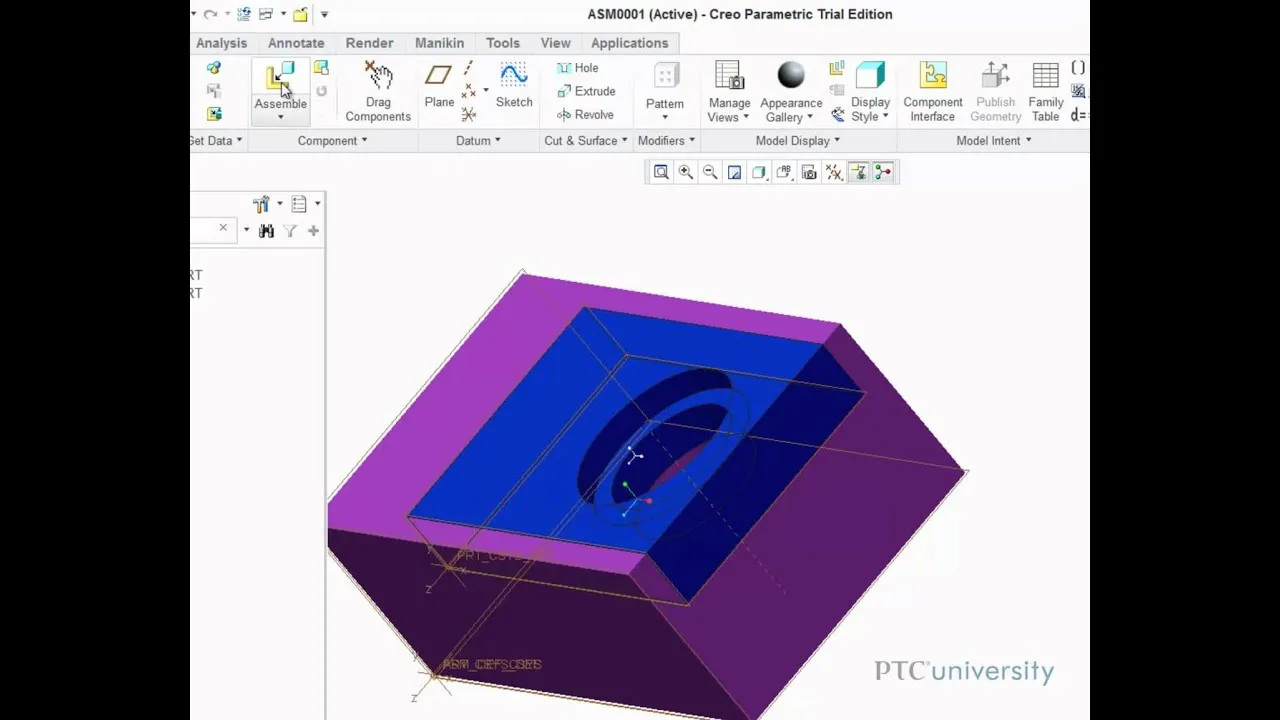Viewport: 1280px width, 720px height.
Task: Open Manage Views
Action: point(729,91)
